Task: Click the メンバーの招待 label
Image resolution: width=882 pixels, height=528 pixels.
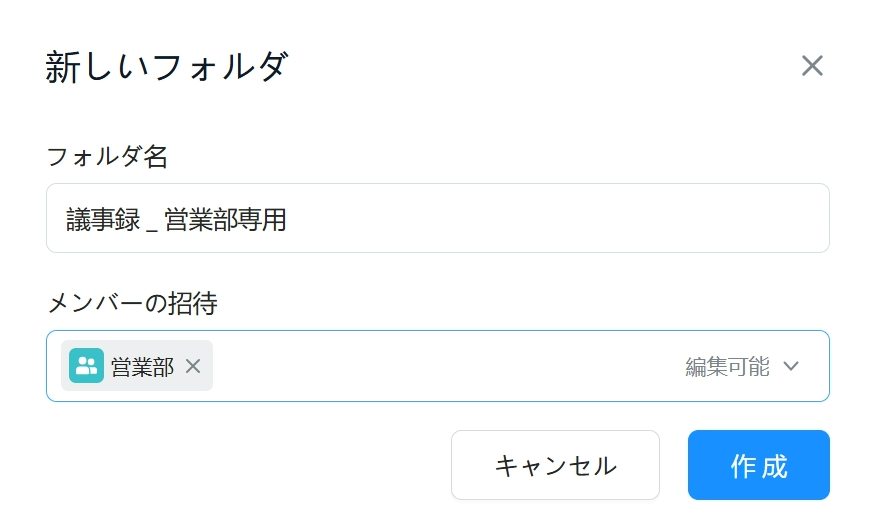Action: tap(132, 303)
